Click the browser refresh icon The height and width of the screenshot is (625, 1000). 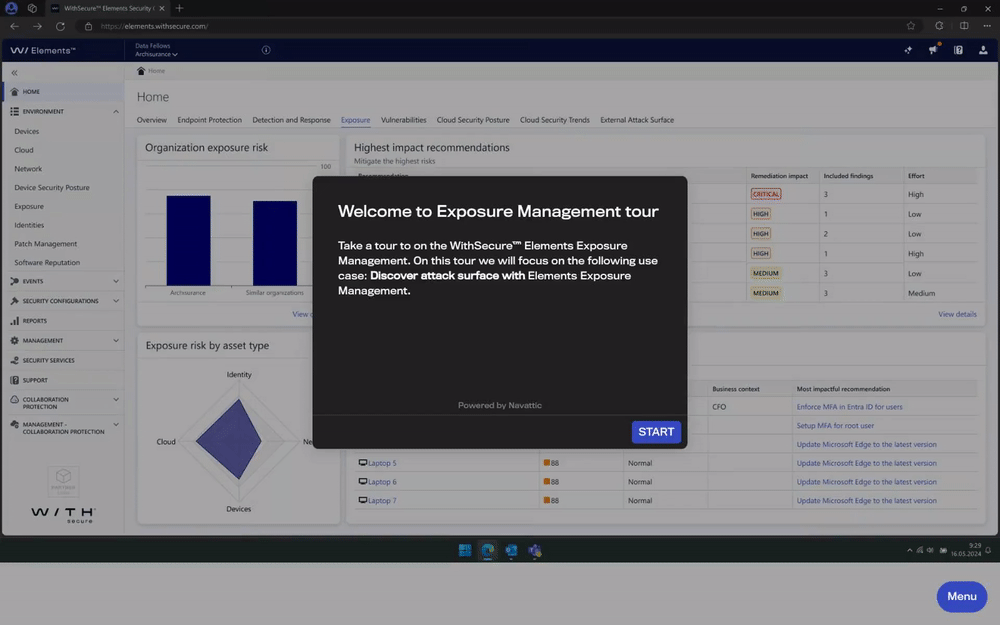[x=61, y=26]
